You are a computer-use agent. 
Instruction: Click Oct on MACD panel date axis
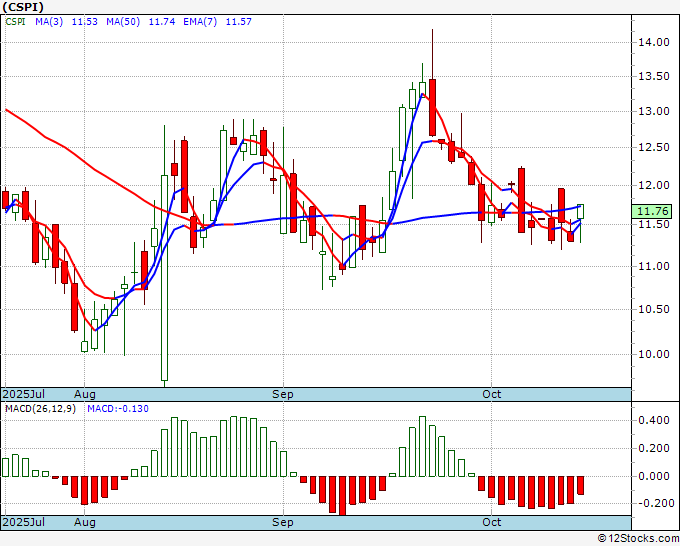coord(492,522)
